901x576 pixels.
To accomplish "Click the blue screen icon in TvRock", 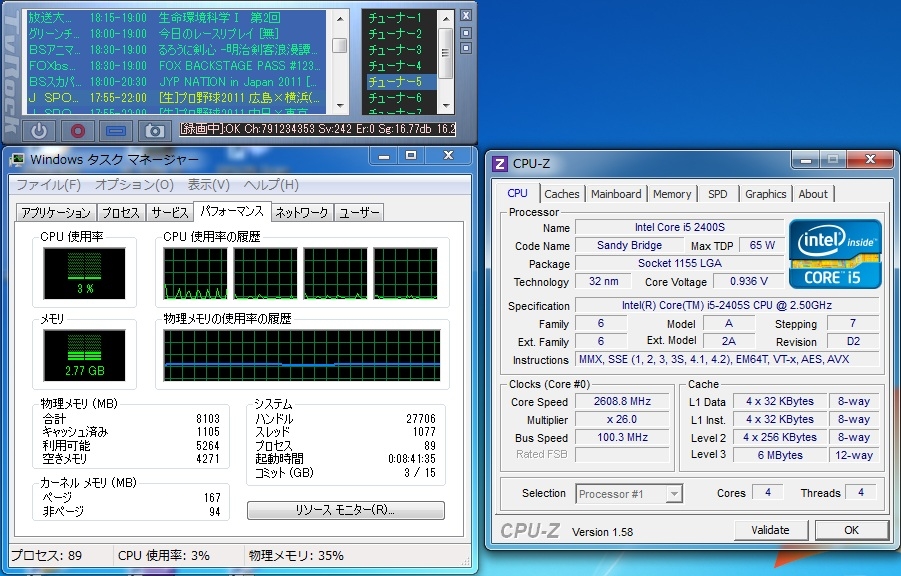I will tap(116, 130).
